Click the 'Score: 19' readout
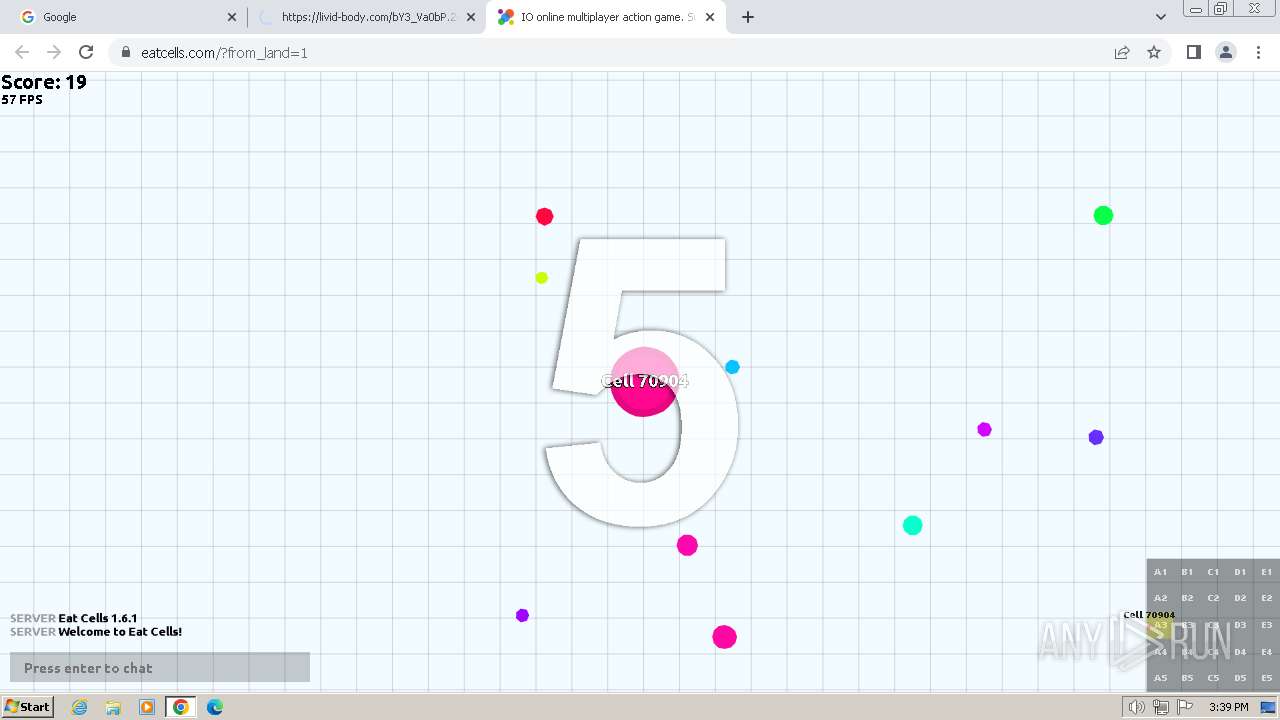 44,83
